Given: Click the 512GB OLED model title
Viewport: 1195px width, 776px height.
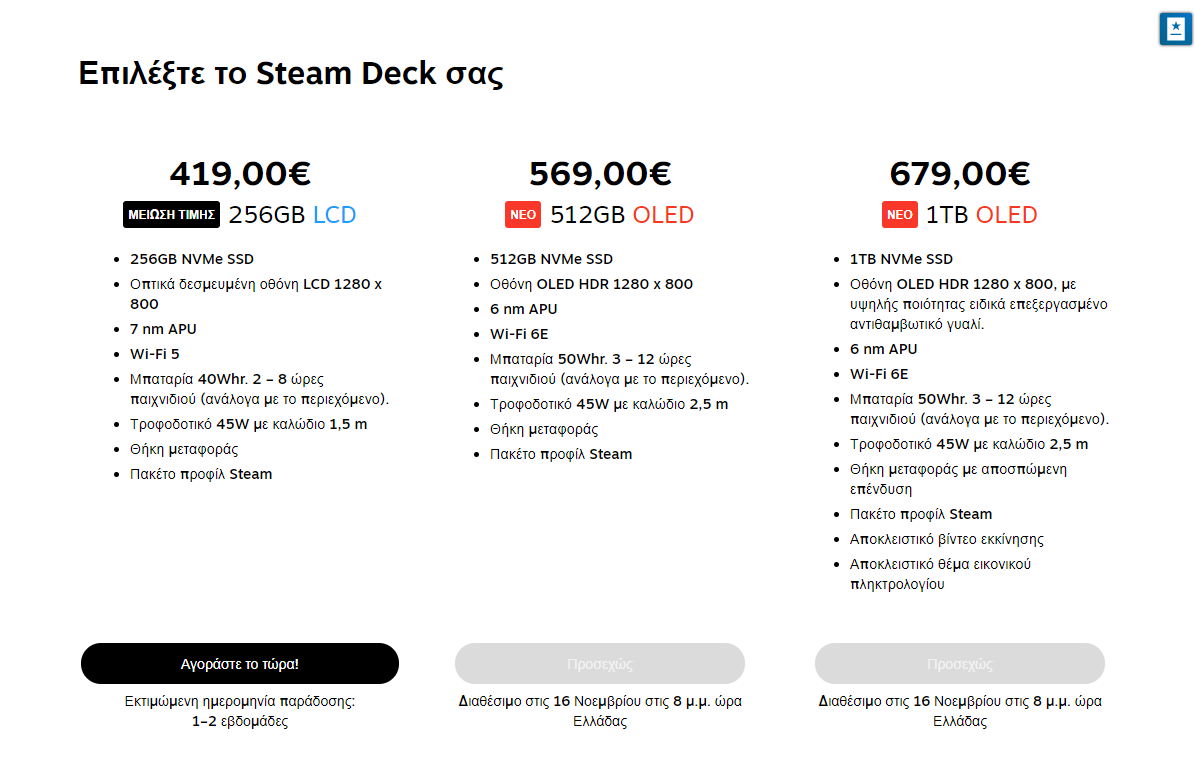Looking at the screenshot, I should click(x=622, y=215).
